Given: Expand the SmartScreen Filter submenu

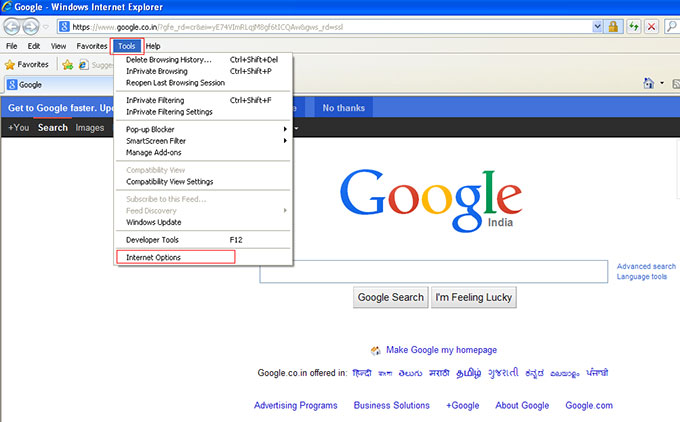Looking at the screenshot, I should (203, 141).
